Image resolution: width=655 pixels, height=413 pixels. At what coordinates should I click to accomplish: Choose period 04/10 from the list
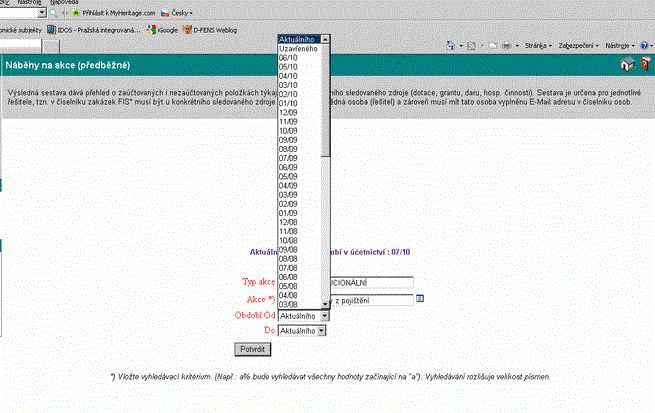300,76
